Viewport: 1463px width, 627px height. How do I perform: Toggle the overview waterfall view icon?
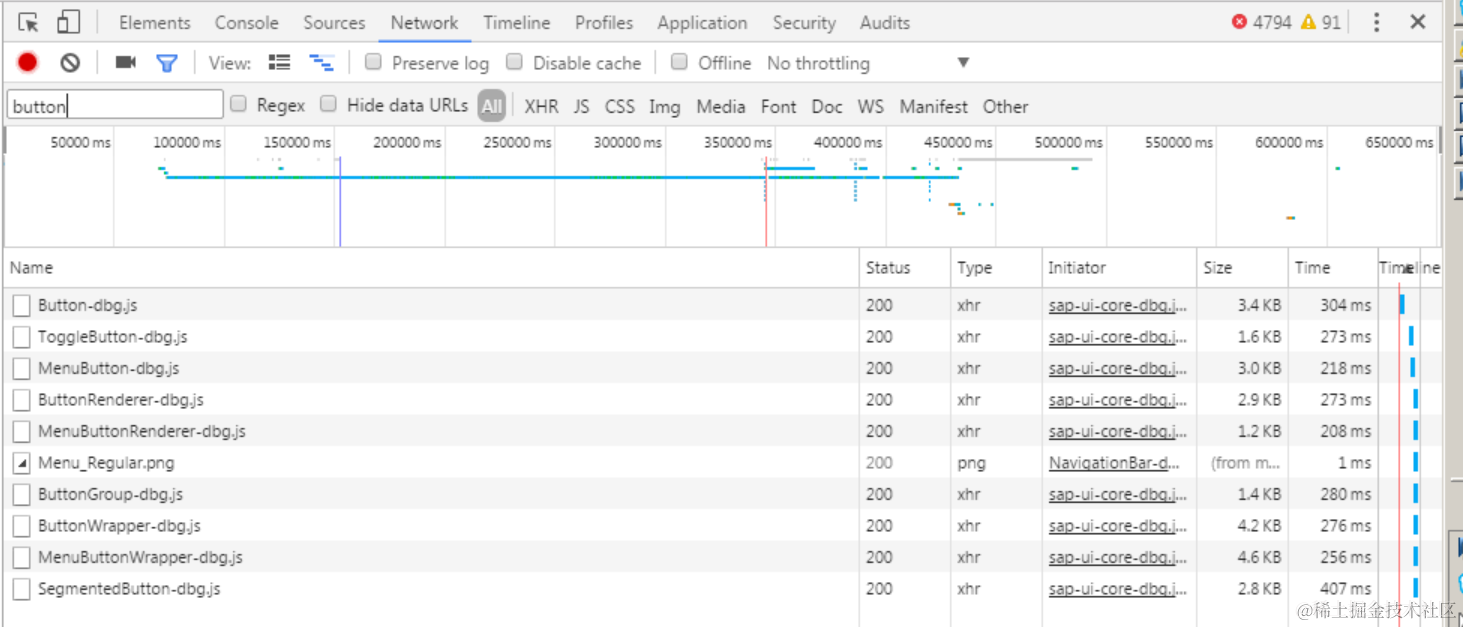point(321,63)
